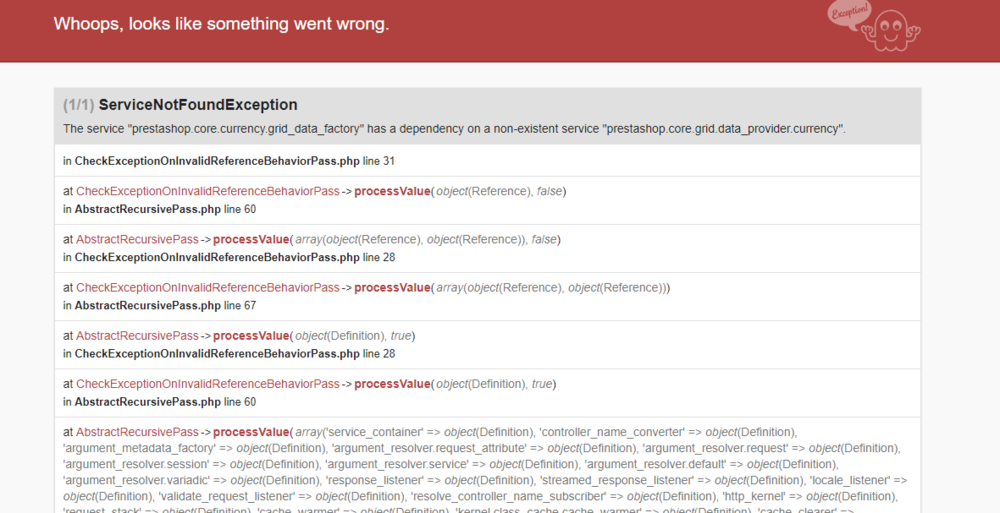Open CheckExceptionOnInvalidReferenceBehaviorPass.php line 31 link
This screenshot has width=1000, height=513.
pos(217,161)
